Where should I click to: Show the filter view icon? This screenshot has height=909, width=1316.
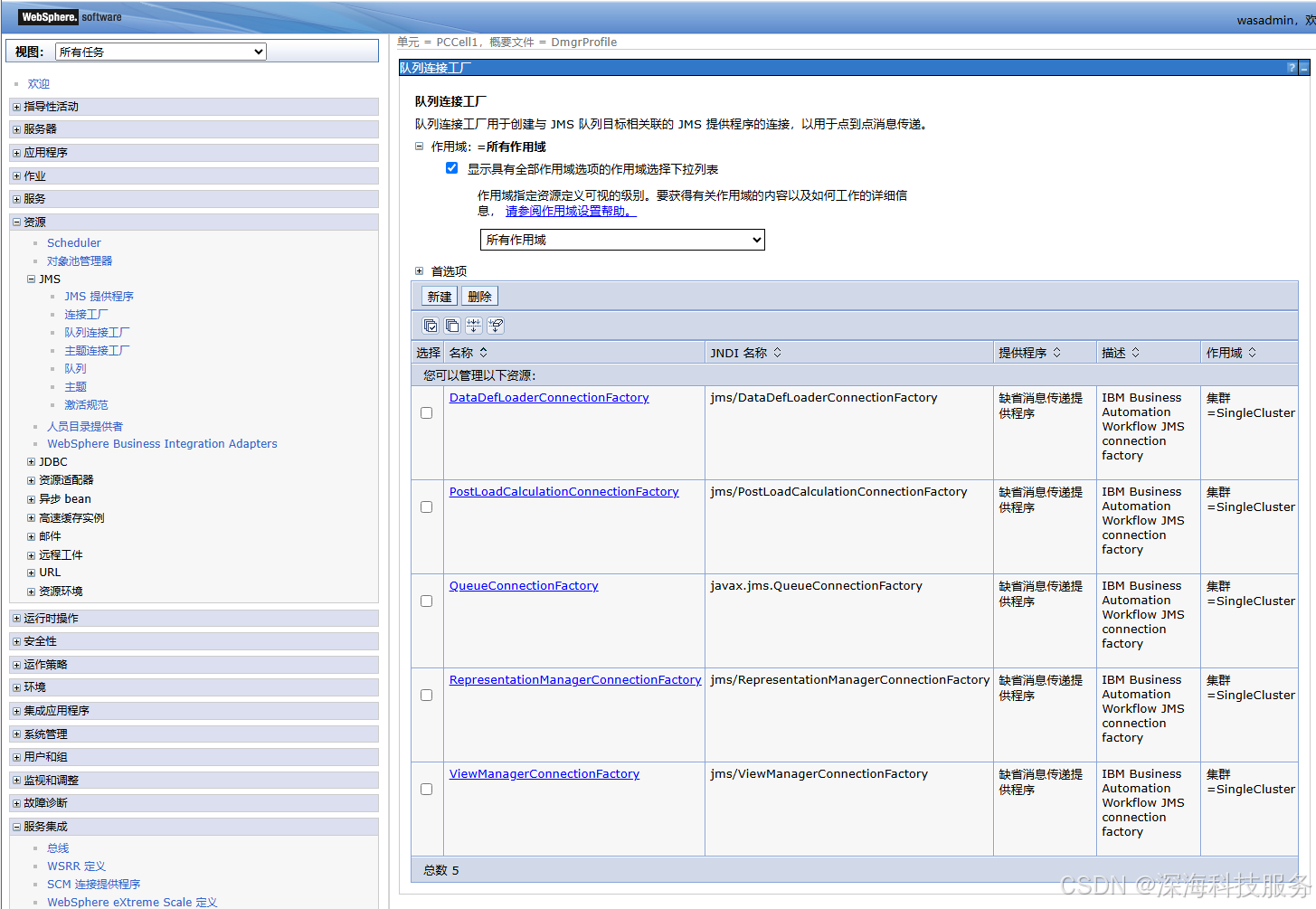point(474,326)
